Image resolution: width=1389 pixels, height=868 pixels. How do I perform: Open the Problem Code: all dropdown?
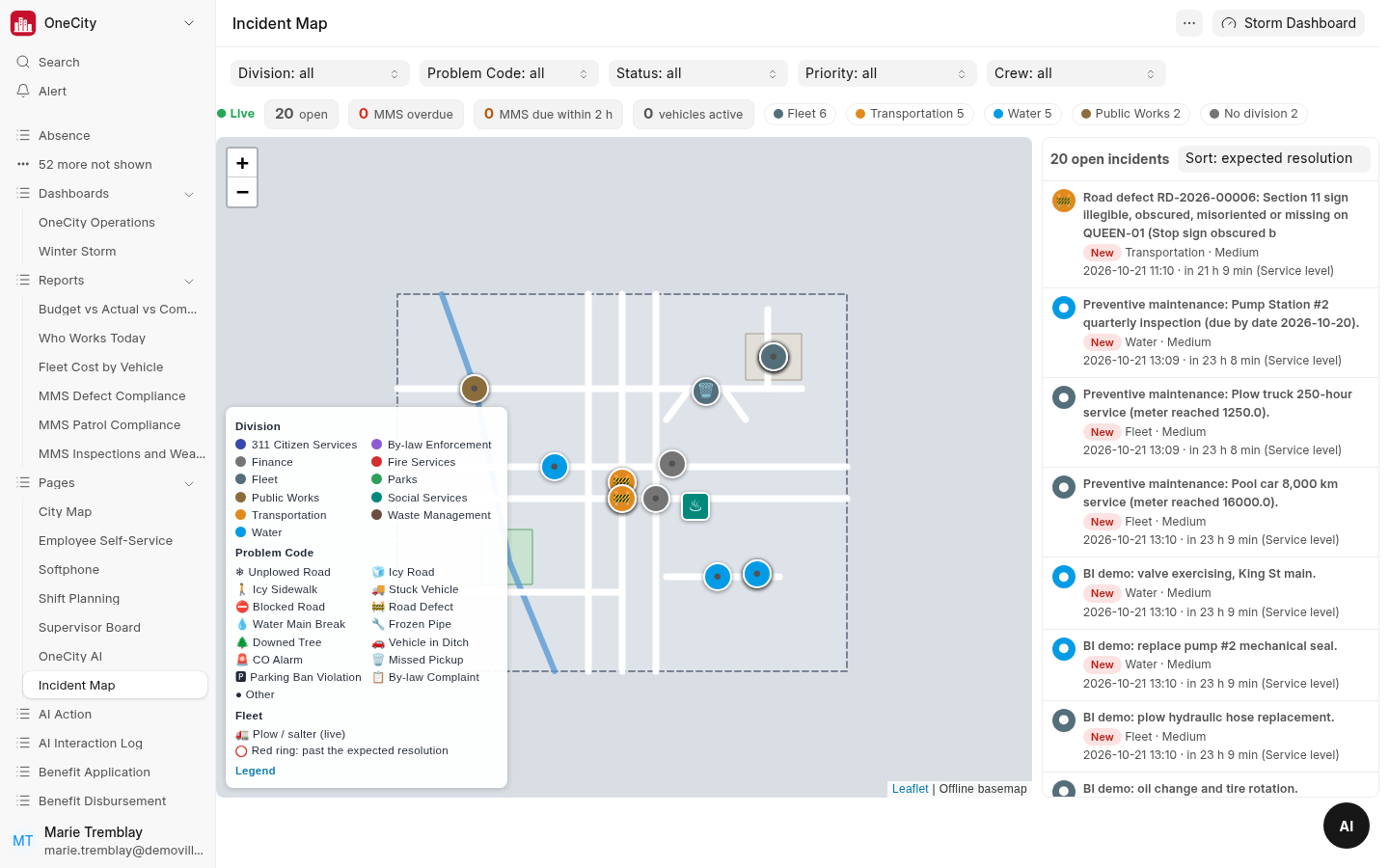pos(509,73)
